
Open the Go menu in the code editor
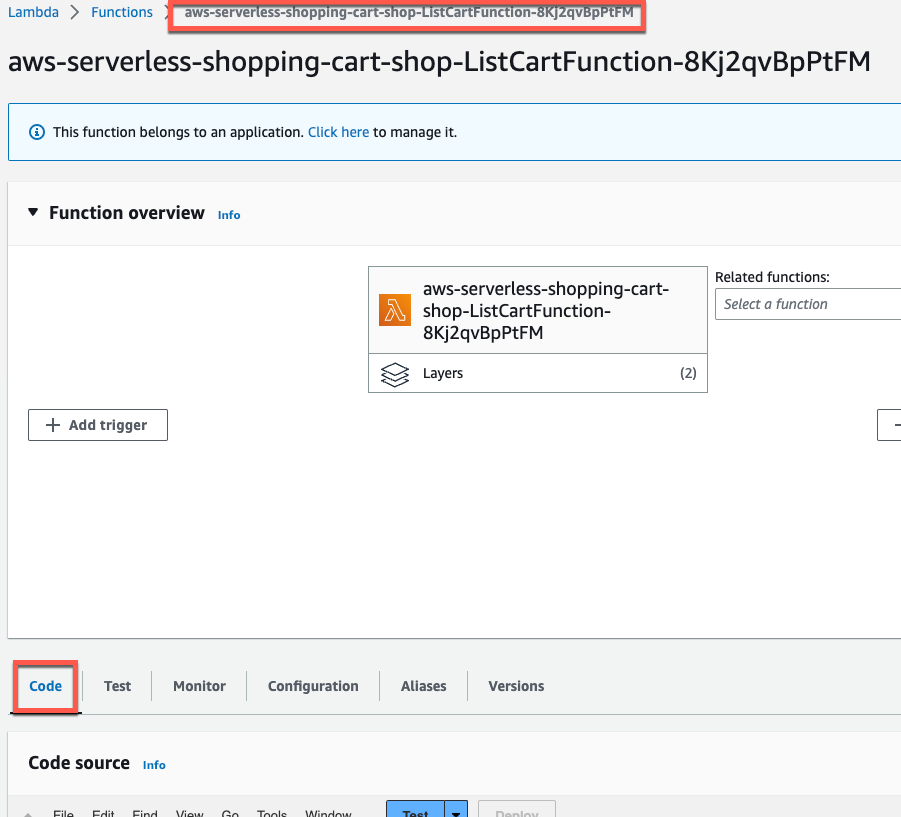pyautogui.click(x=230, y=812)
